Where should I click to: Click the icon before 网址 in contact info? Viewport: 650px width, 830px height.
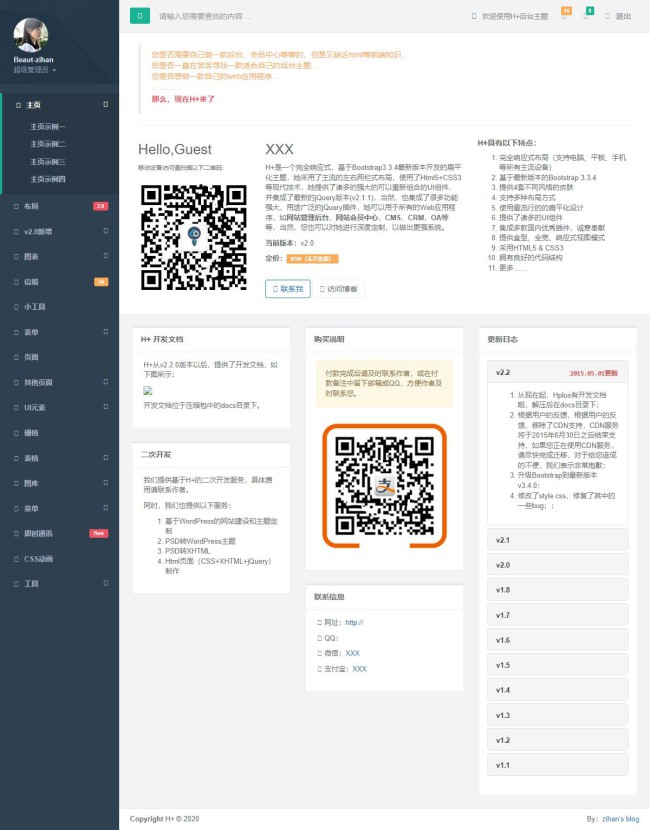point(319,622)
